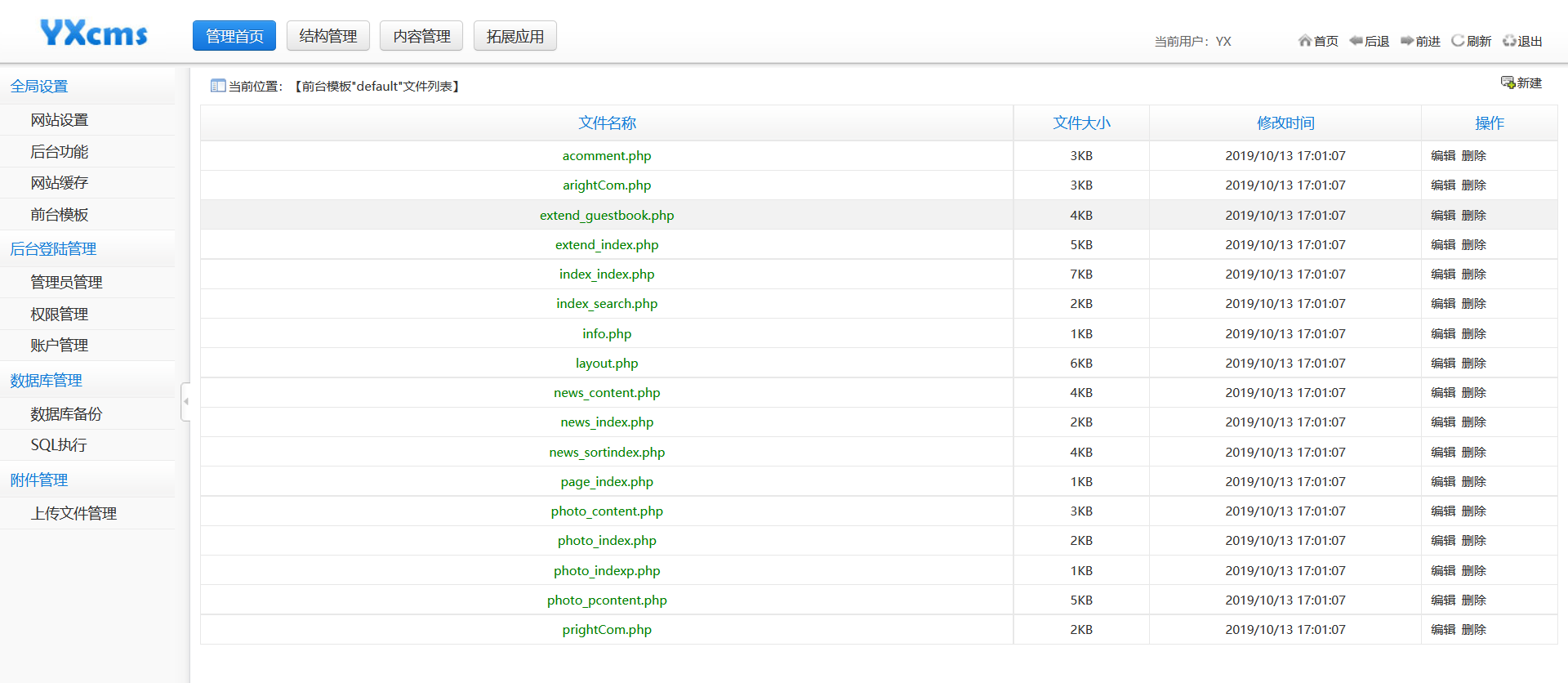Open the index_index.php file name link

tap(607, 275)
